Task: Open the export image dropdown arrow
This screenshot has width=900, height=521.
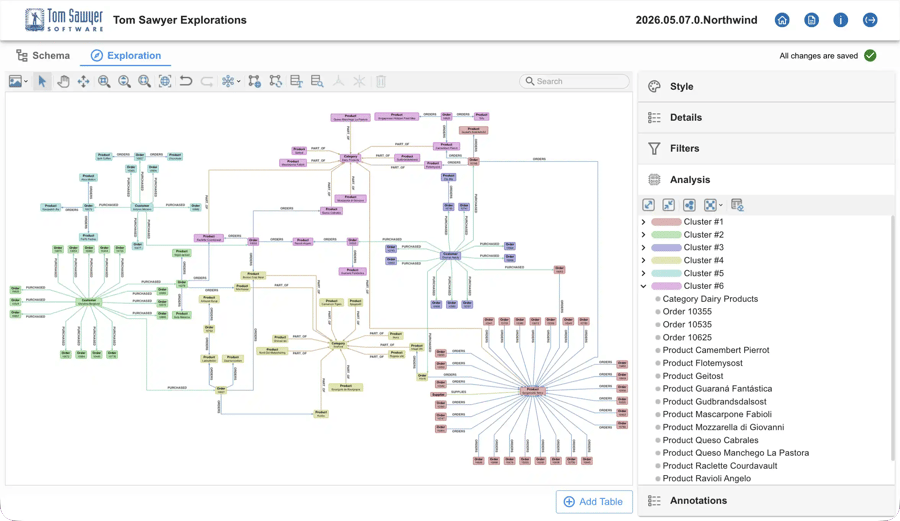Action: (x=26, y=81)
